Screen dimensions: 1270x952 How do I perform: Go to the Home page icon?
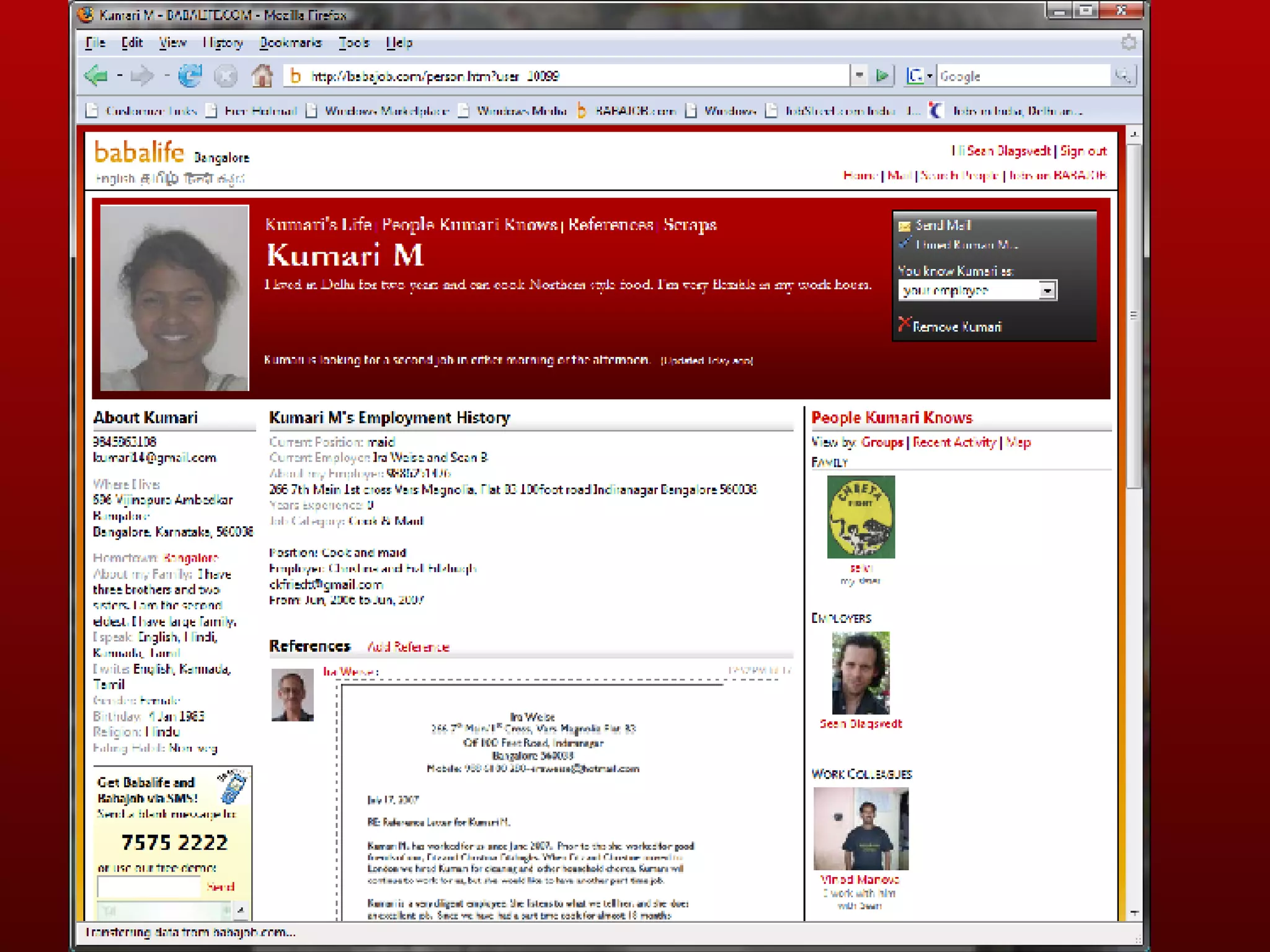pyautogui.click(x=262, y=76)
